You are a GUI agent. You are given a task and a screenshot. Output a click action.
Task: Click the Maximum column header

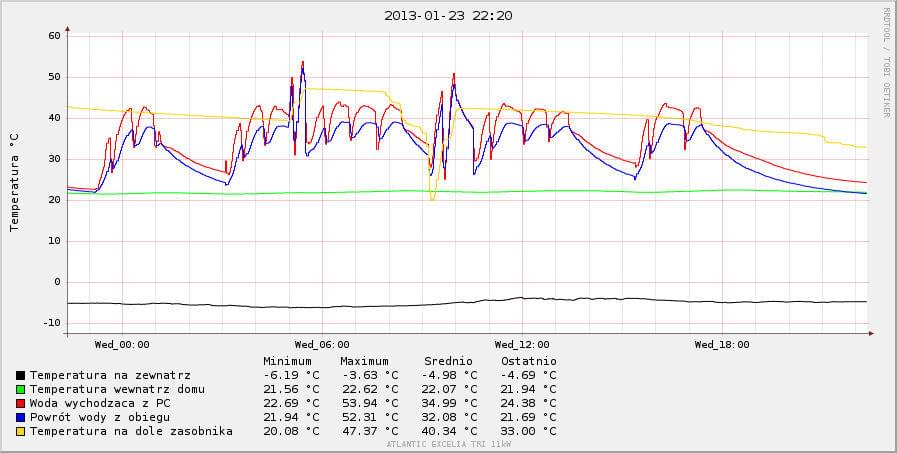click(x=364, y=361)
